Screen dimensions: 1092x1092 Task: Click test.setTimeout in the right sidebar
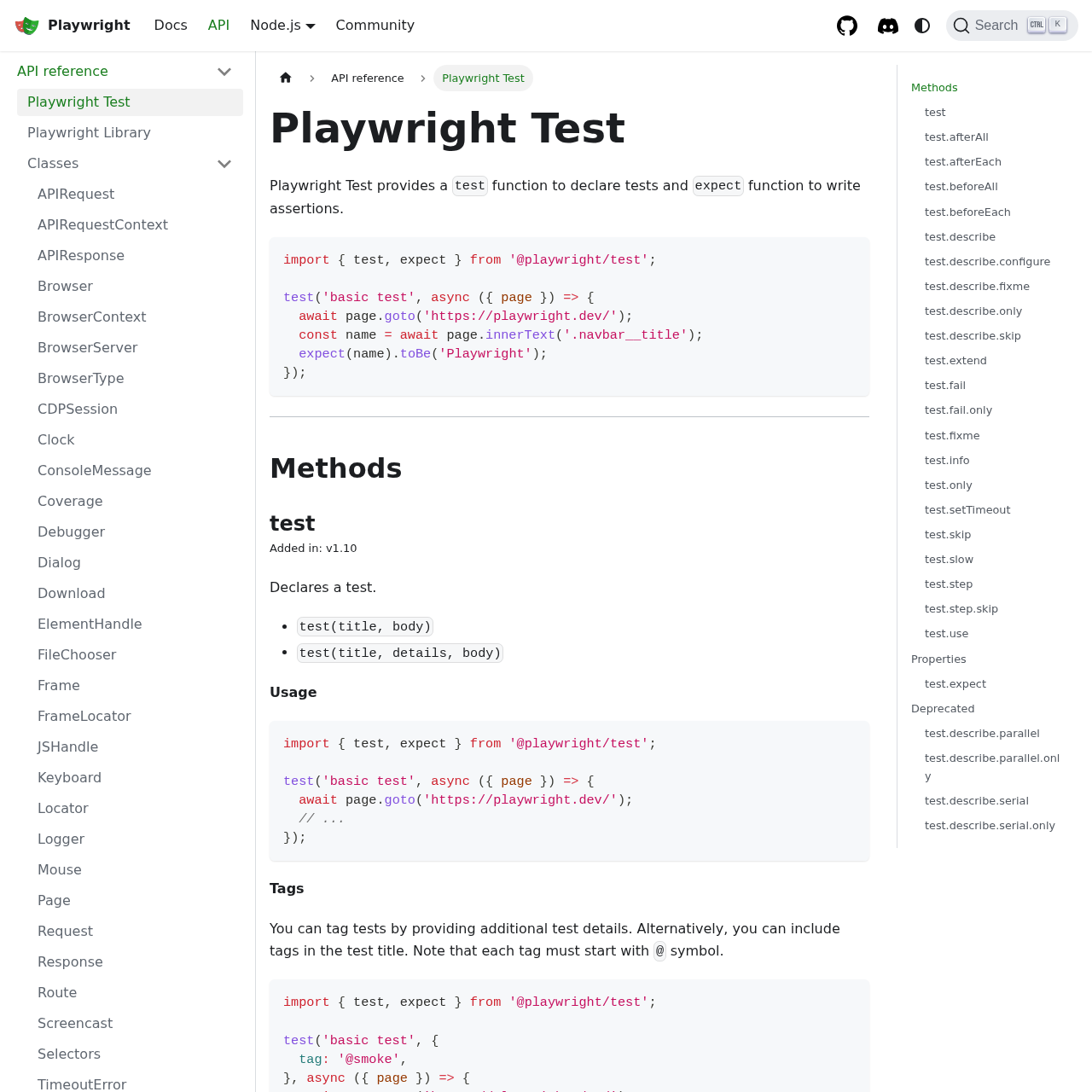click(967, 510)
